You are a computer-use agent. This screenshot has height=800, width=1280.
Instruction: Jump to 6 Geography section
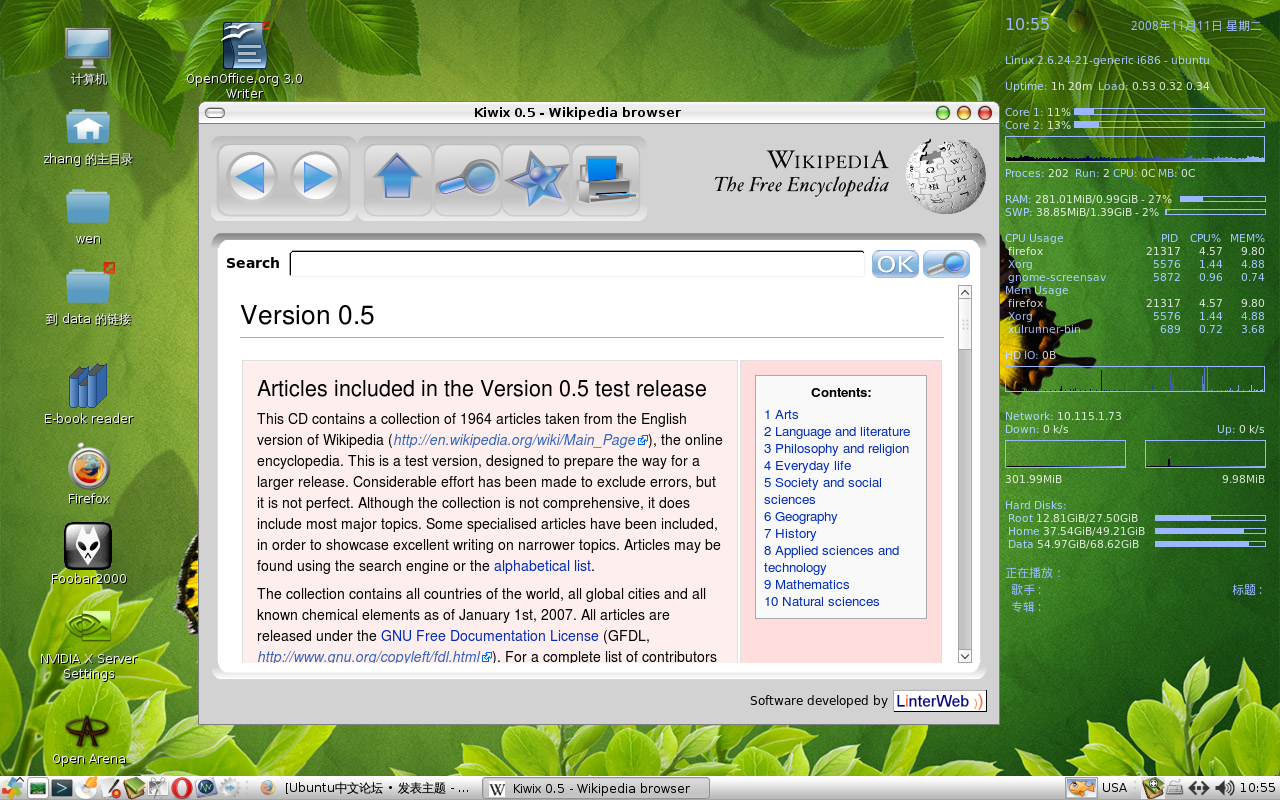(800, 516)
